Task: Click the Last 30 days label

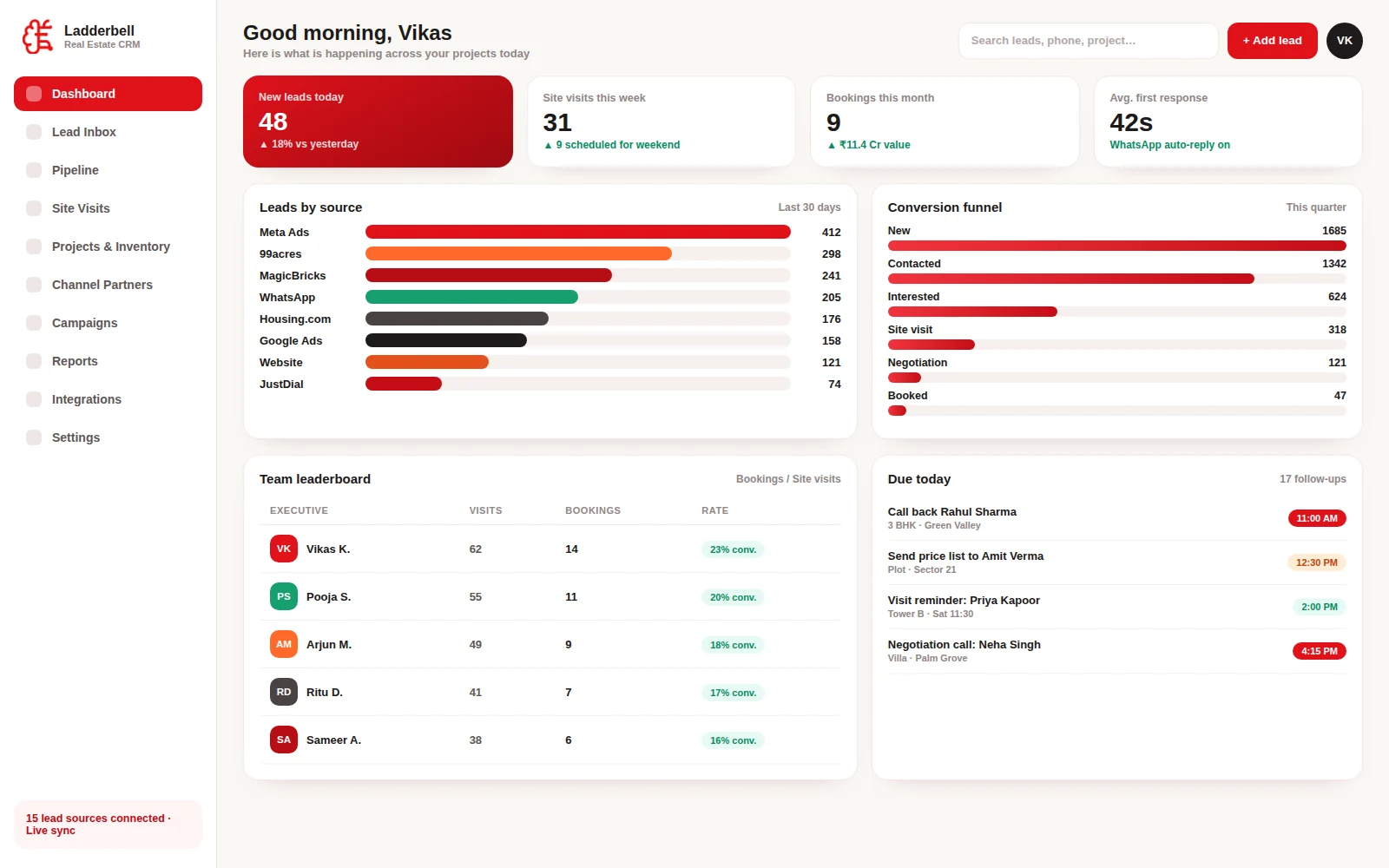Action: click(809, 207)
